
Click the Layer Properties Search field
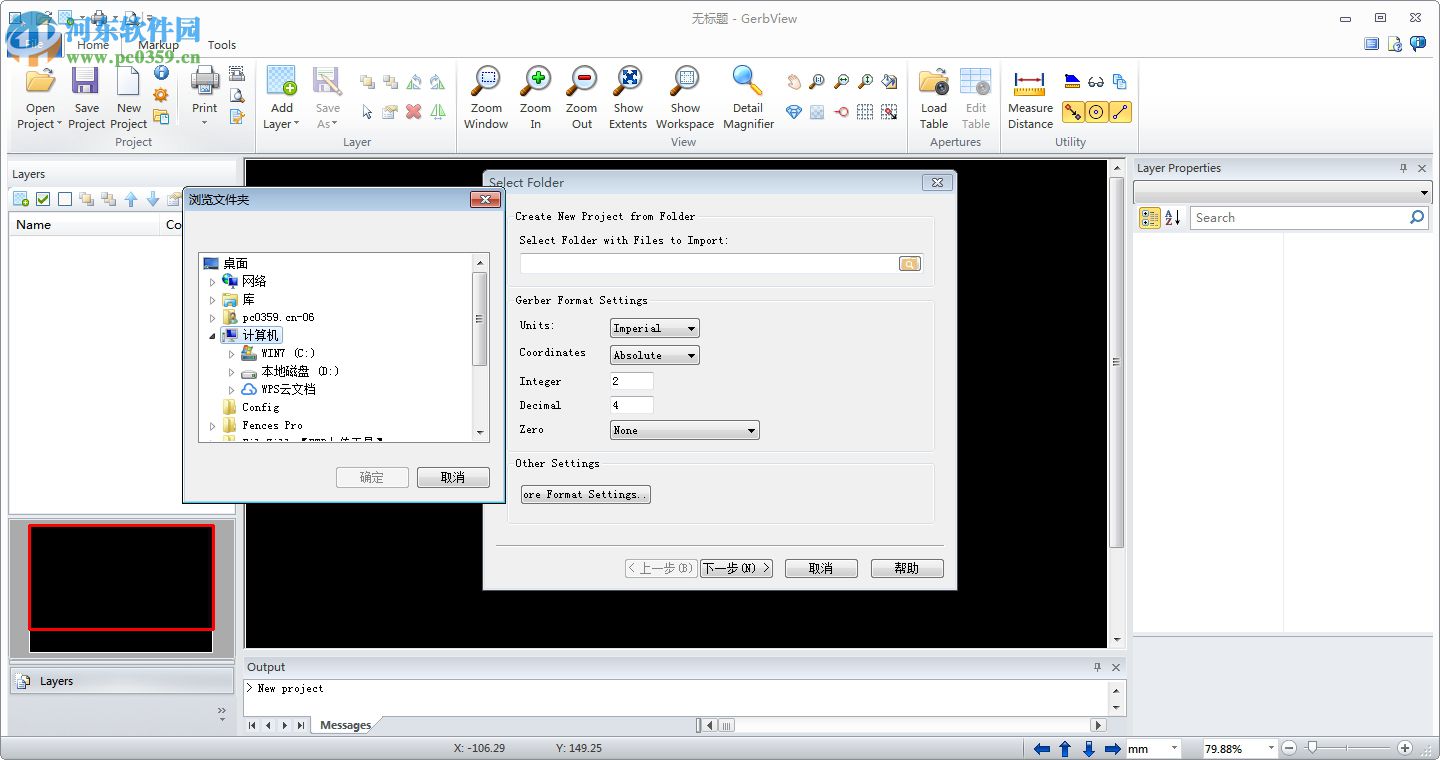[1309, 217]
